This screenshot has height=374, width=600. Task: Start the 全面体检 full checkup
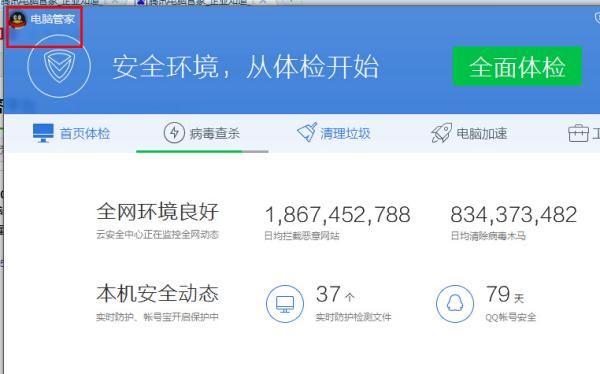517,67
